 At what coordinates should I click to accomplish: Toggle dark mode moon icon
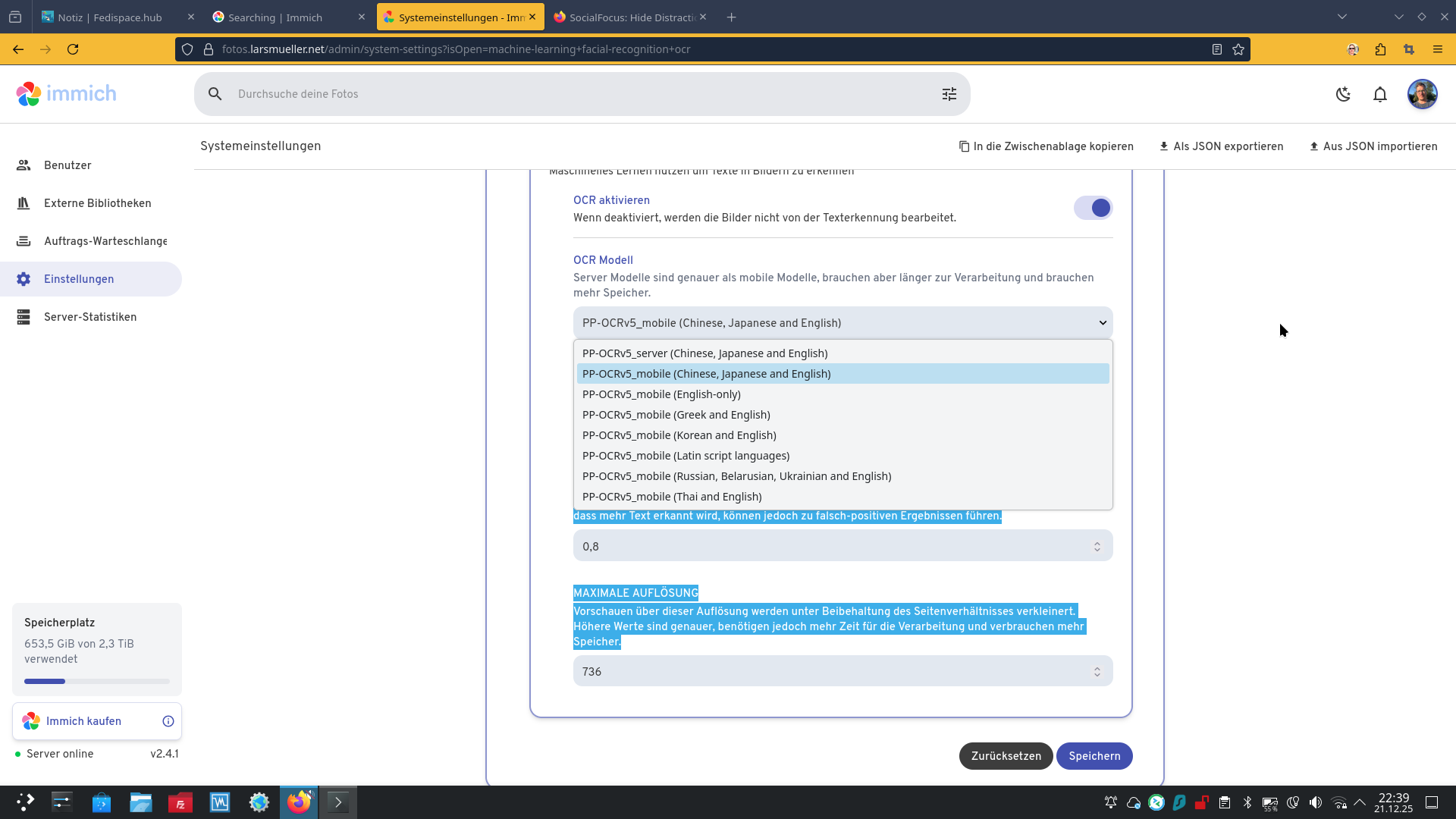1343,94
